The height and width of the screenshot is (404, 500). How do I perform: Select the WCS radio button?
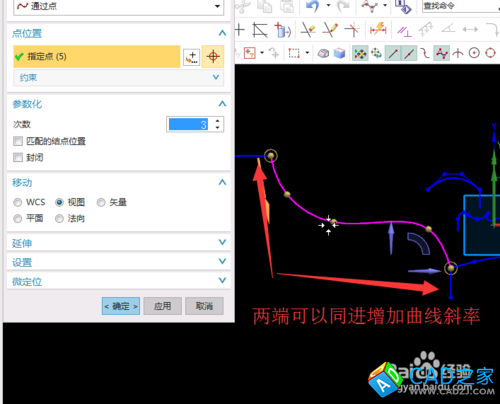coord(18,202)
